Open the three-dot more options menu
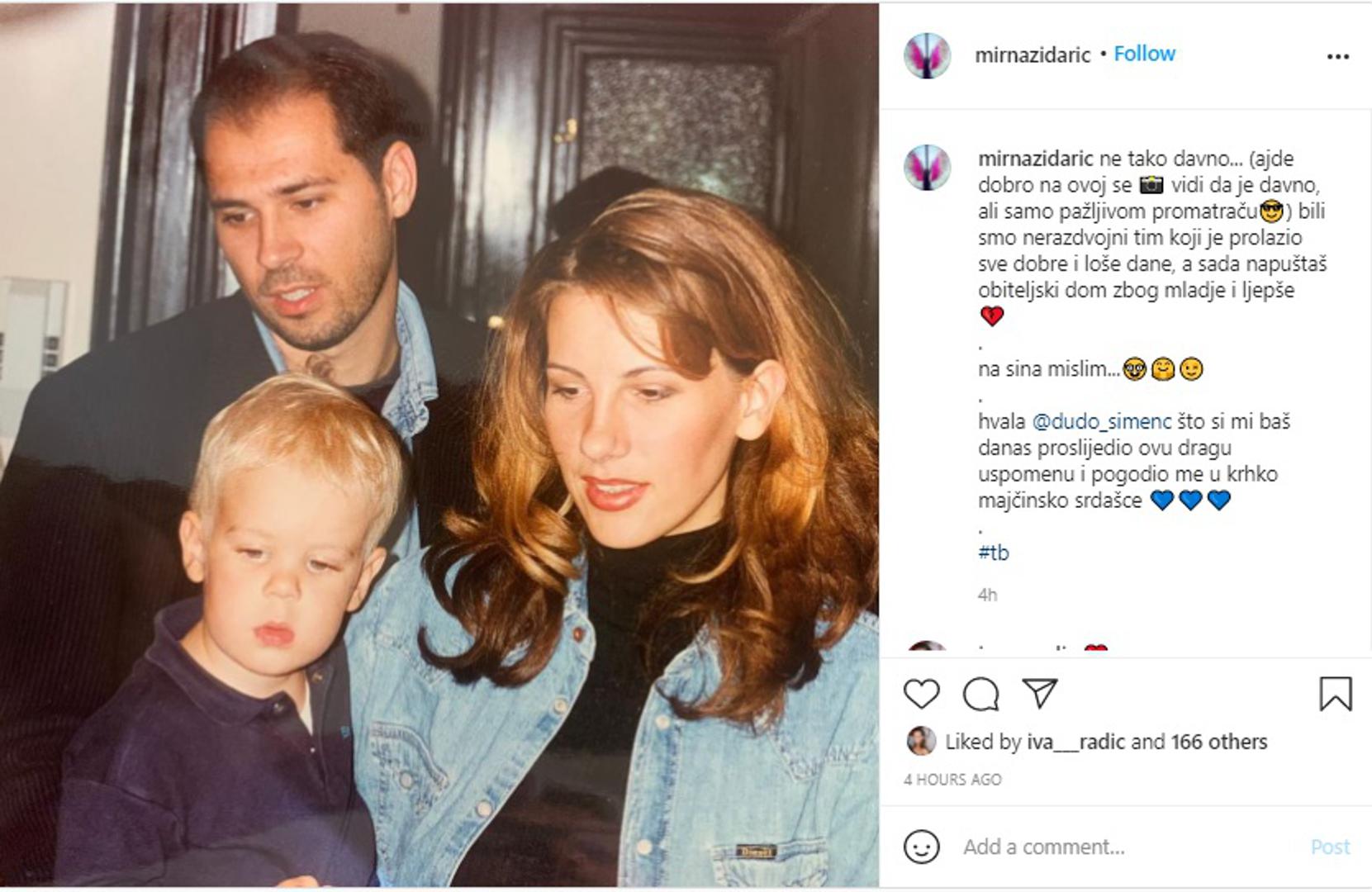The image size is (1372, 892). point(1337,56)
